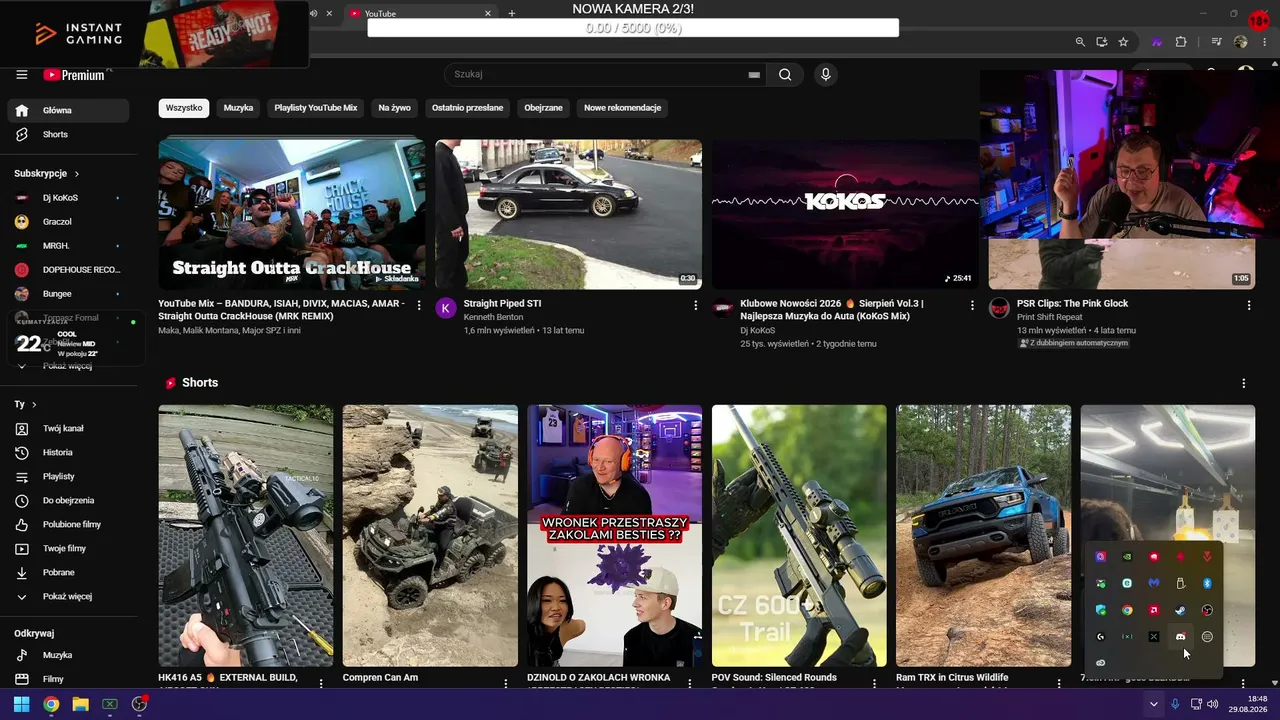Open Twój kanał in sidebar
The height and width of the screenshot is (720, 1280).
68,428
